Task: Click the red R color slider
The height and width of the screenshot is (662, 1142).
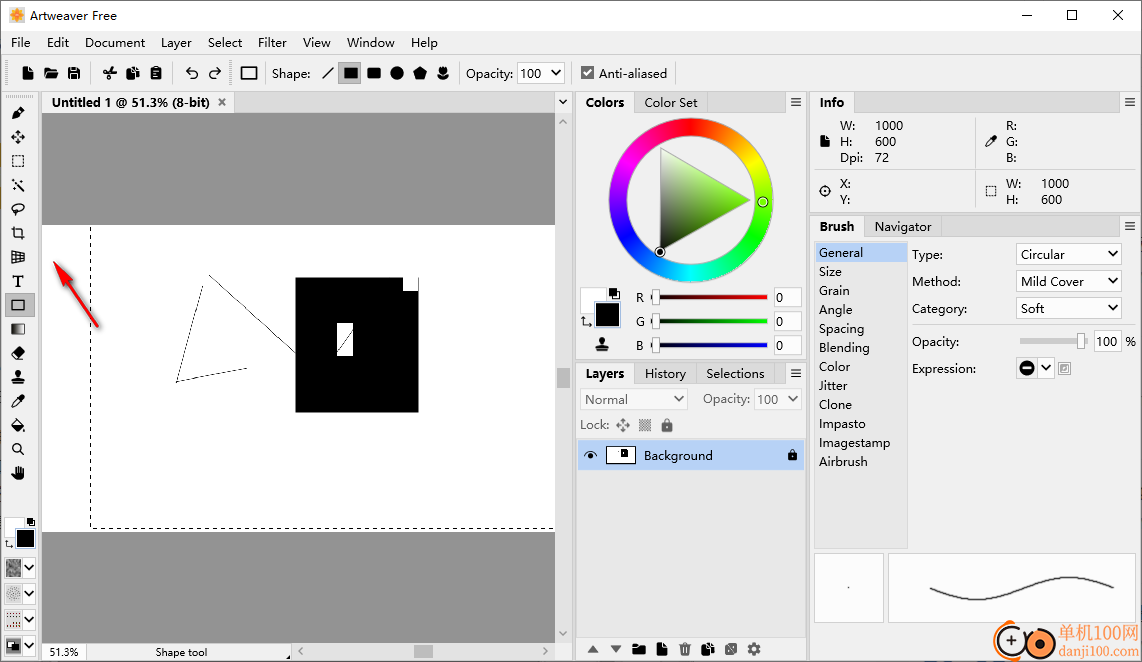Action: coord(712,297)
